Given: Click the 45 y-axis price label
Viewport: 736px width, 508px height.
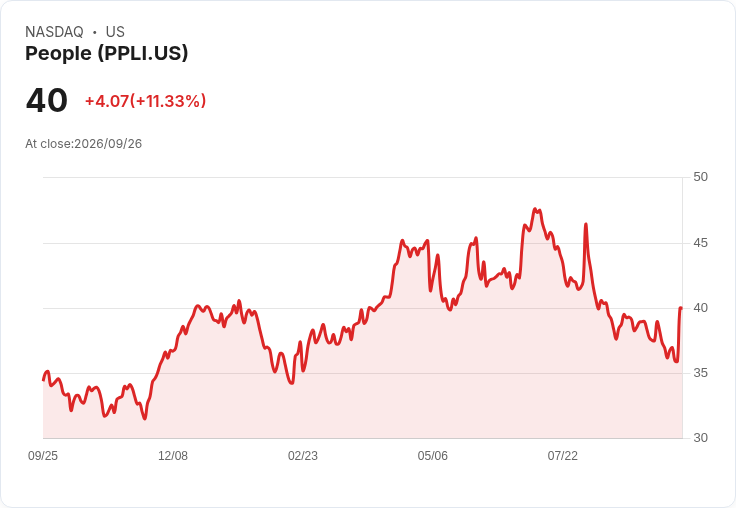Looking at the screenshot, I should pyautogui.click(x=700, y=243).
